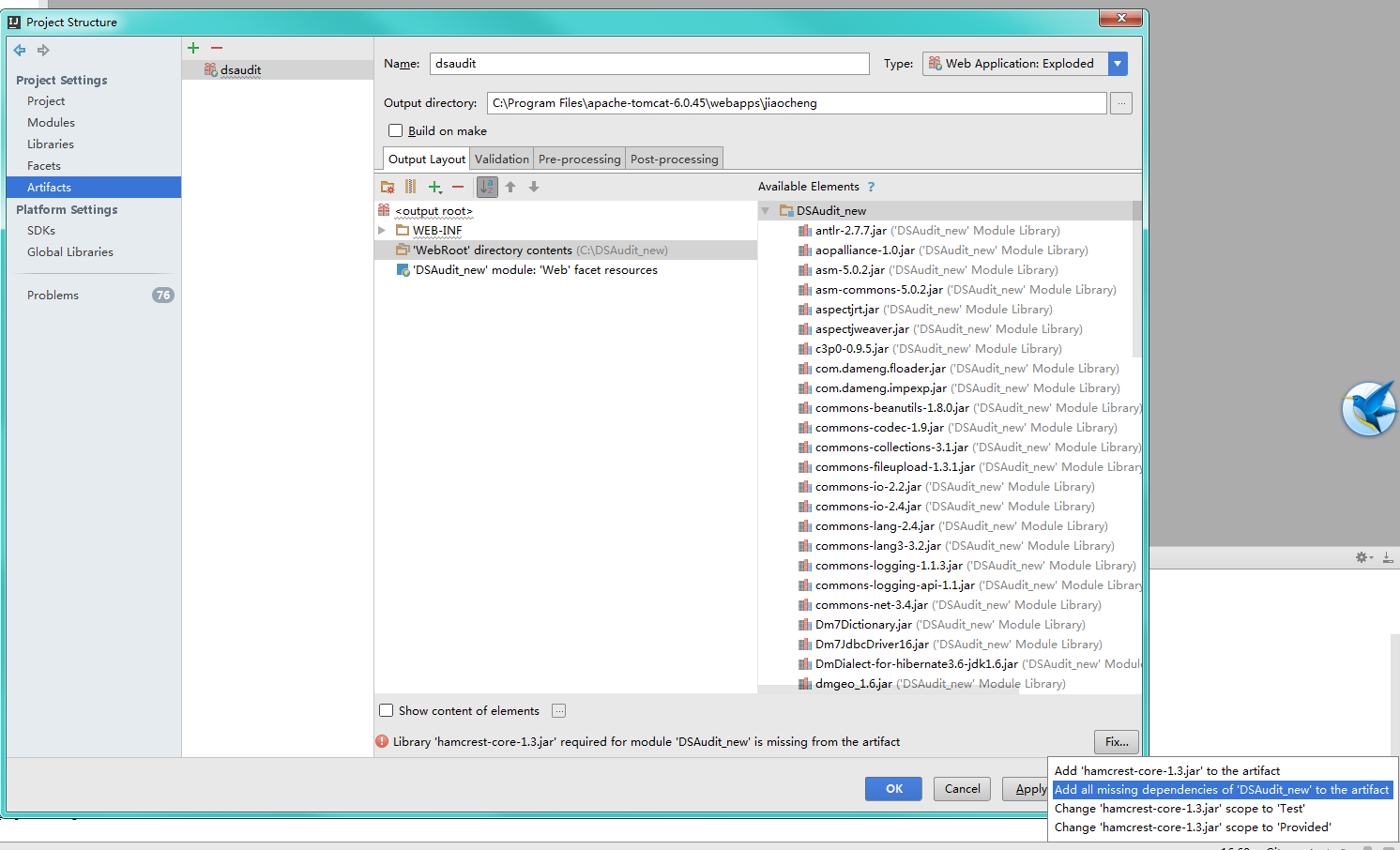Click into the artifact Name field

pos(649,64)
